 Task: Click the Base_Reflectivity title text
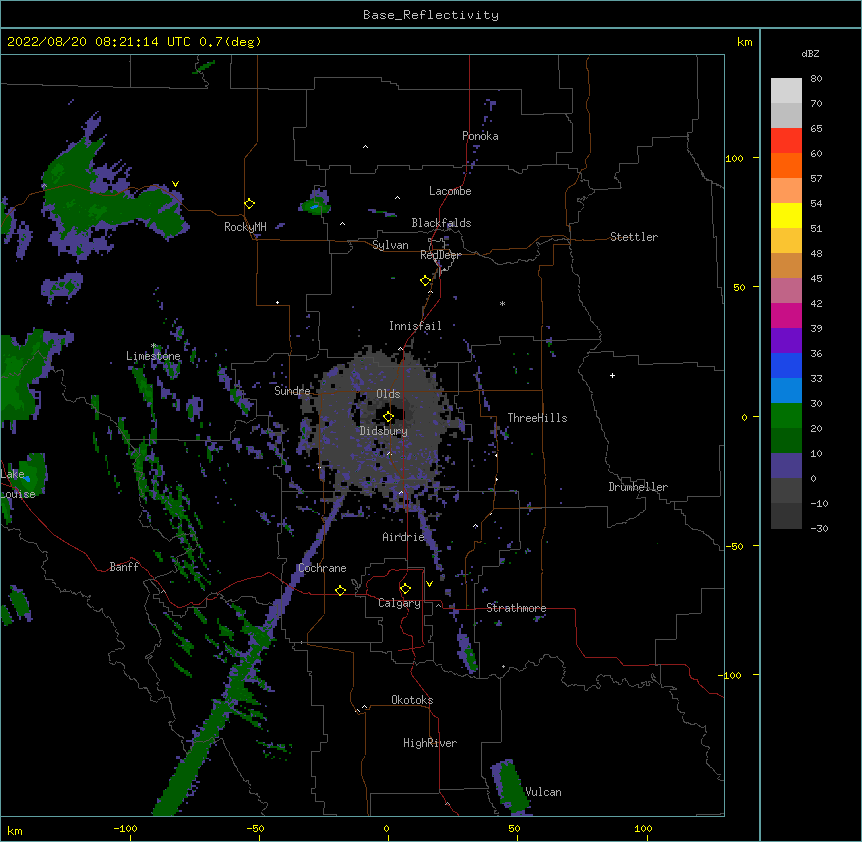coord(431,15)
